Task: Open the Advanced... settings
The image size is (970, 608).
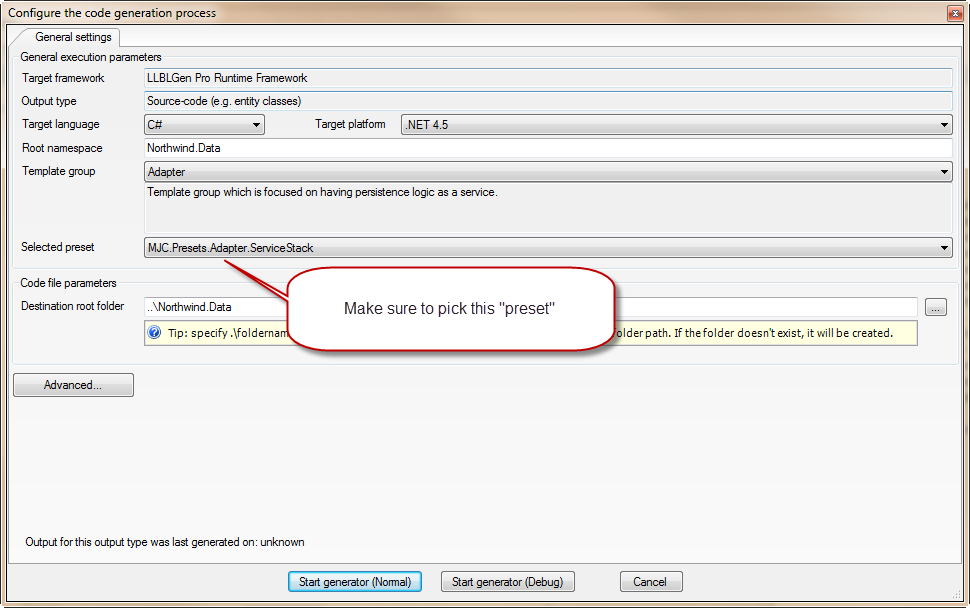Action: (73, 385)
